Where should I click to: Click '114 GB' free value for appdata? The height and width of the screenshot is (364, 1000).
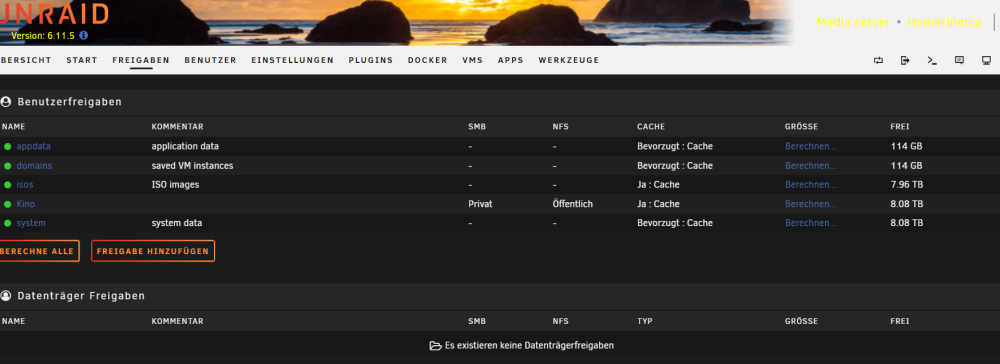906,147
